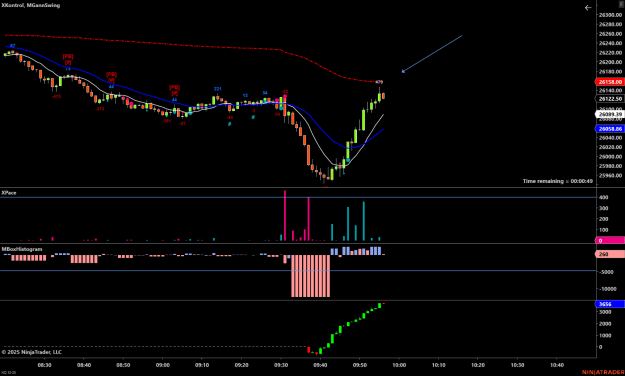Select the XKontrol, MGannSwing indicator label
This screenshot has height=376, width=625.
31,5
